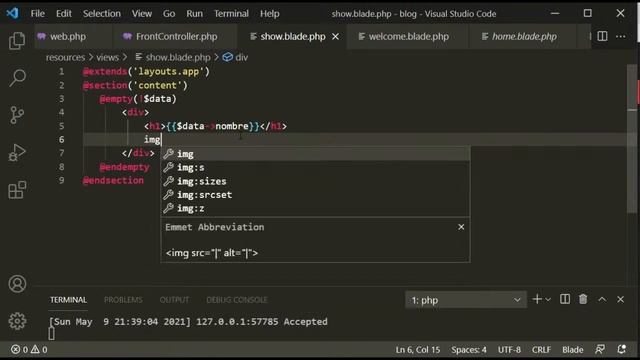Click 'UTF-8' encoding in status bar
Image resolution: width=640 pixels, height=360 pixels.
point(509,350)
